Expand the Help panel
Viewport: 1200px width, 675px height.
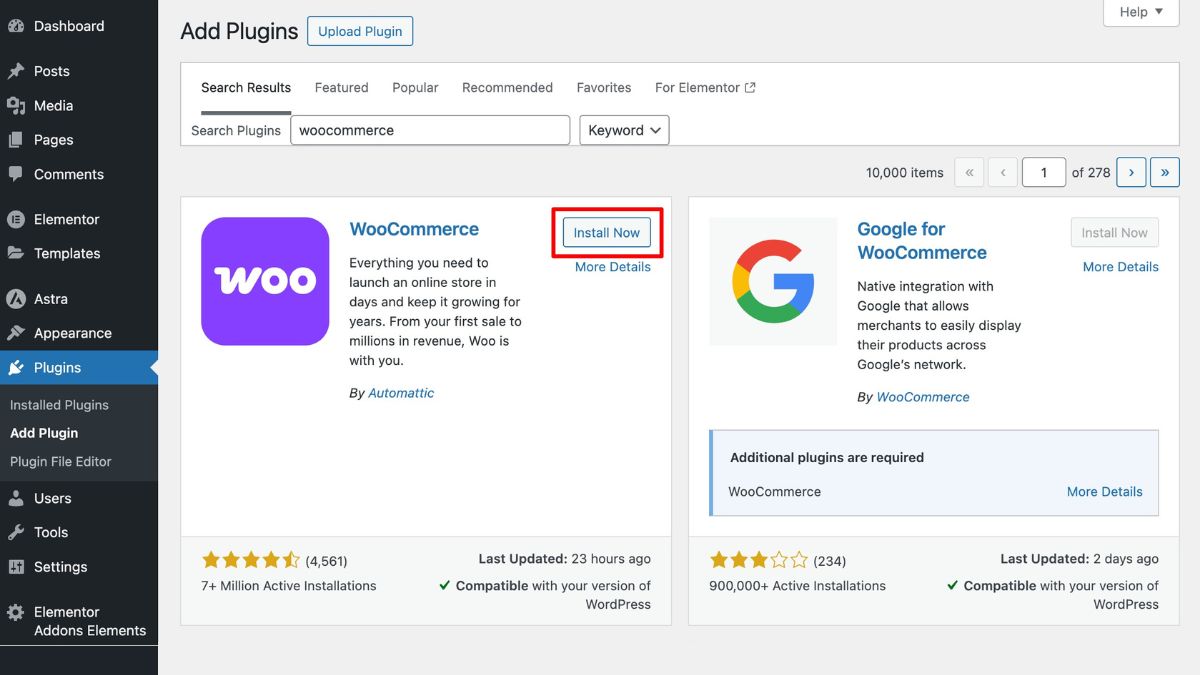(1141, 12)
